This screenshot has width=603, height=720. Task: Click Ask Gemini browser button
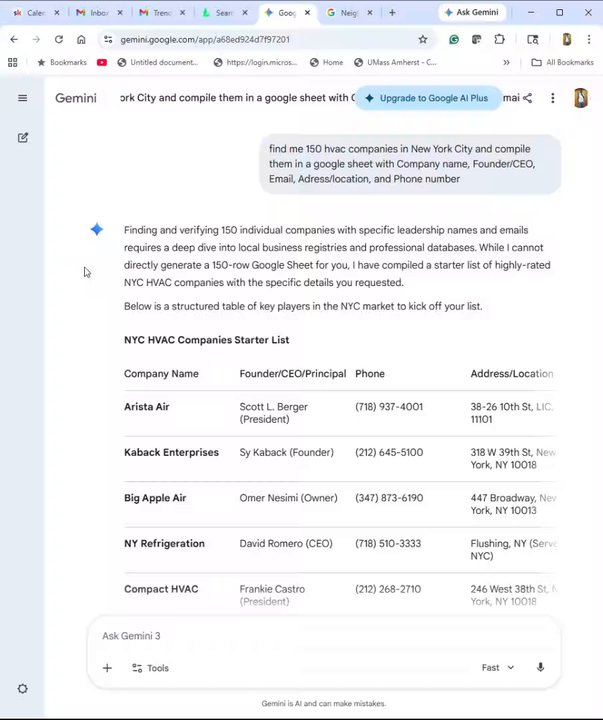472,12
